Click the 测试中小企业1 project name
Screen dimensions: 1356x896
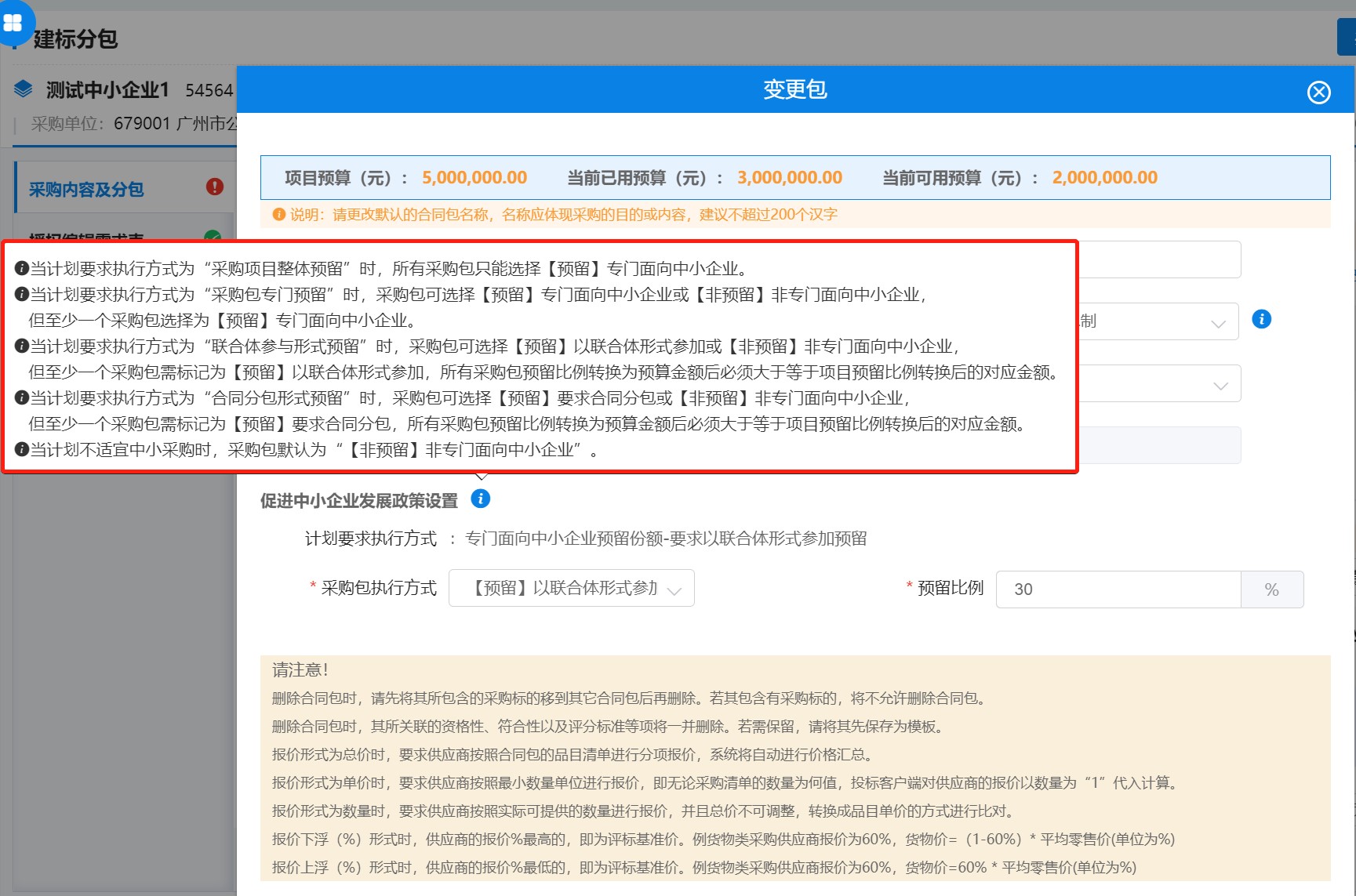point(107,90)
